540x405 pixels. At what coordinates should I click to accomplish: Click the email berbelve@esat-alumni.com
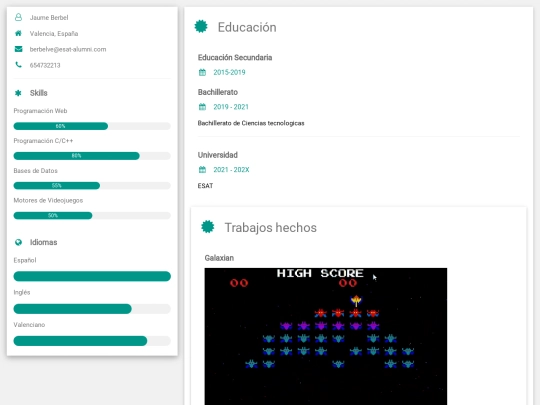tap(68, 49)
